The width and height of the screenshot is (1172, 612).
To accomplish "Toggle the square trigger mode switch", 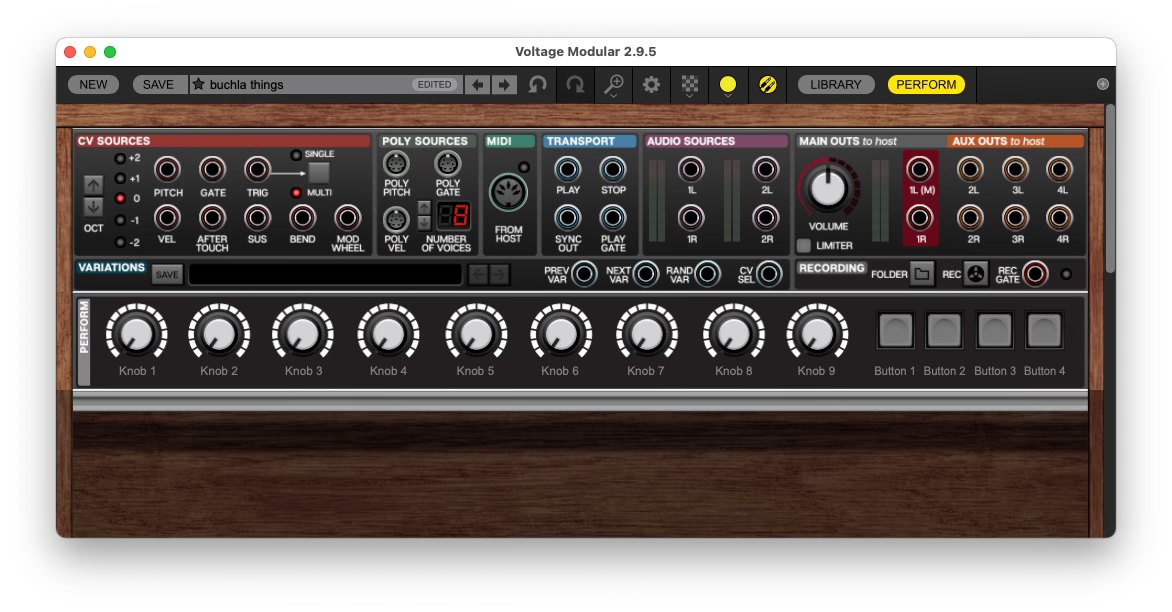I will (319, 173).
